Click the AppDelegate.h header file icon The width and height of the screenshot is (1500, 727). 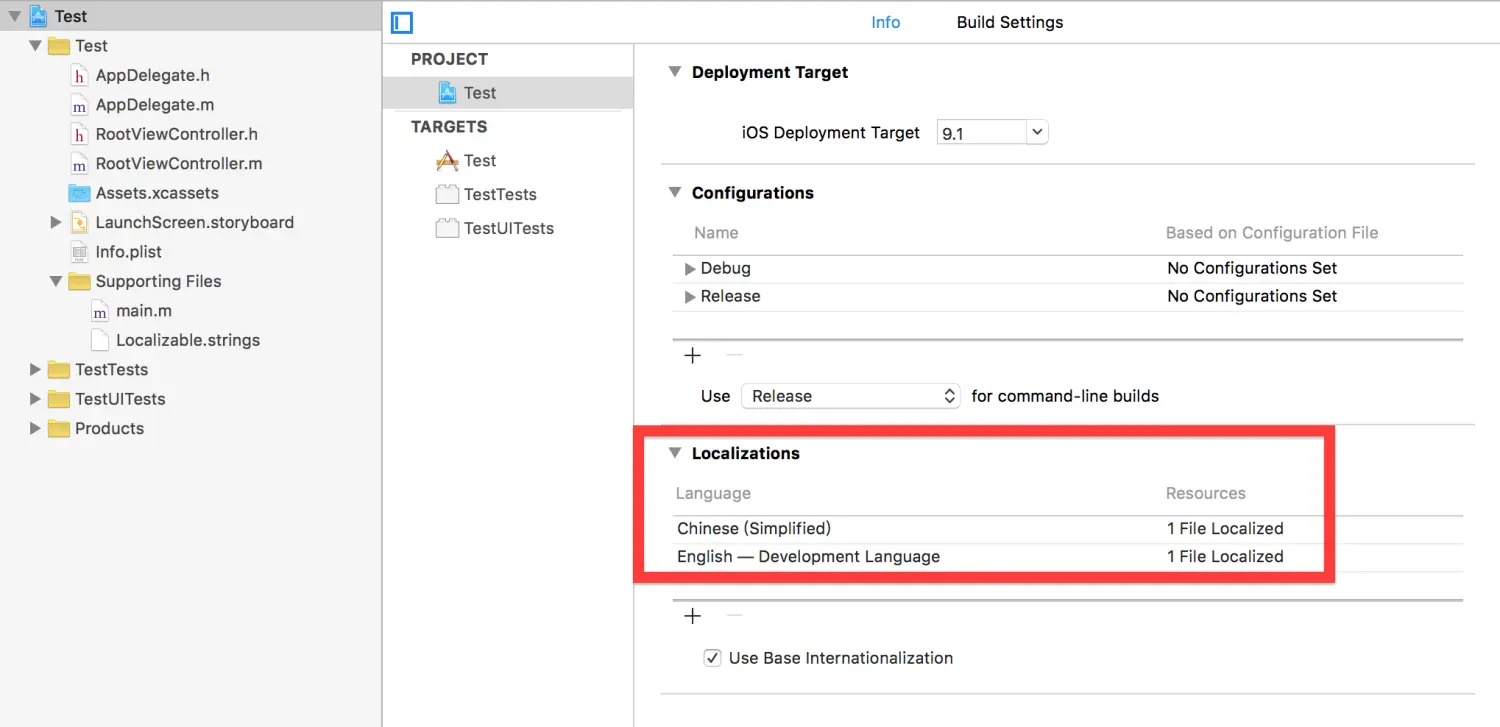click(79, 75)
